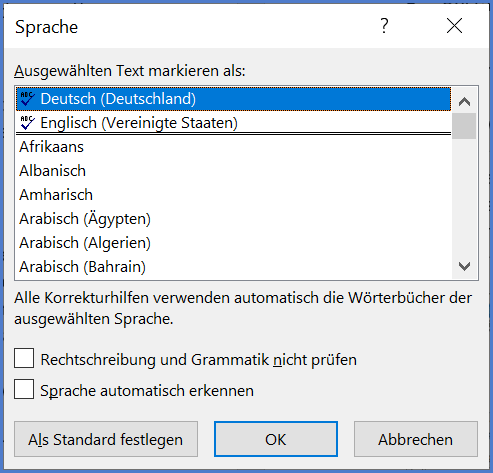Select Deutsch (Deutschland) in language list

point(233,99)
